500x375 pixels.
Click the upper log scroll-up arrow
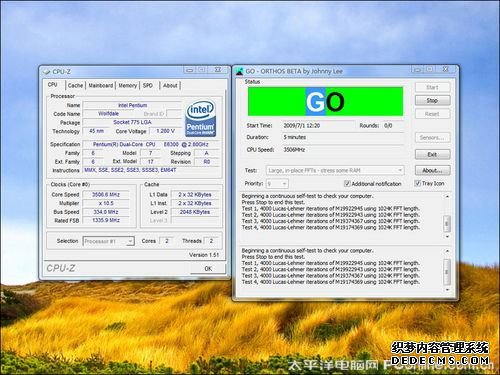coord(447,197)
